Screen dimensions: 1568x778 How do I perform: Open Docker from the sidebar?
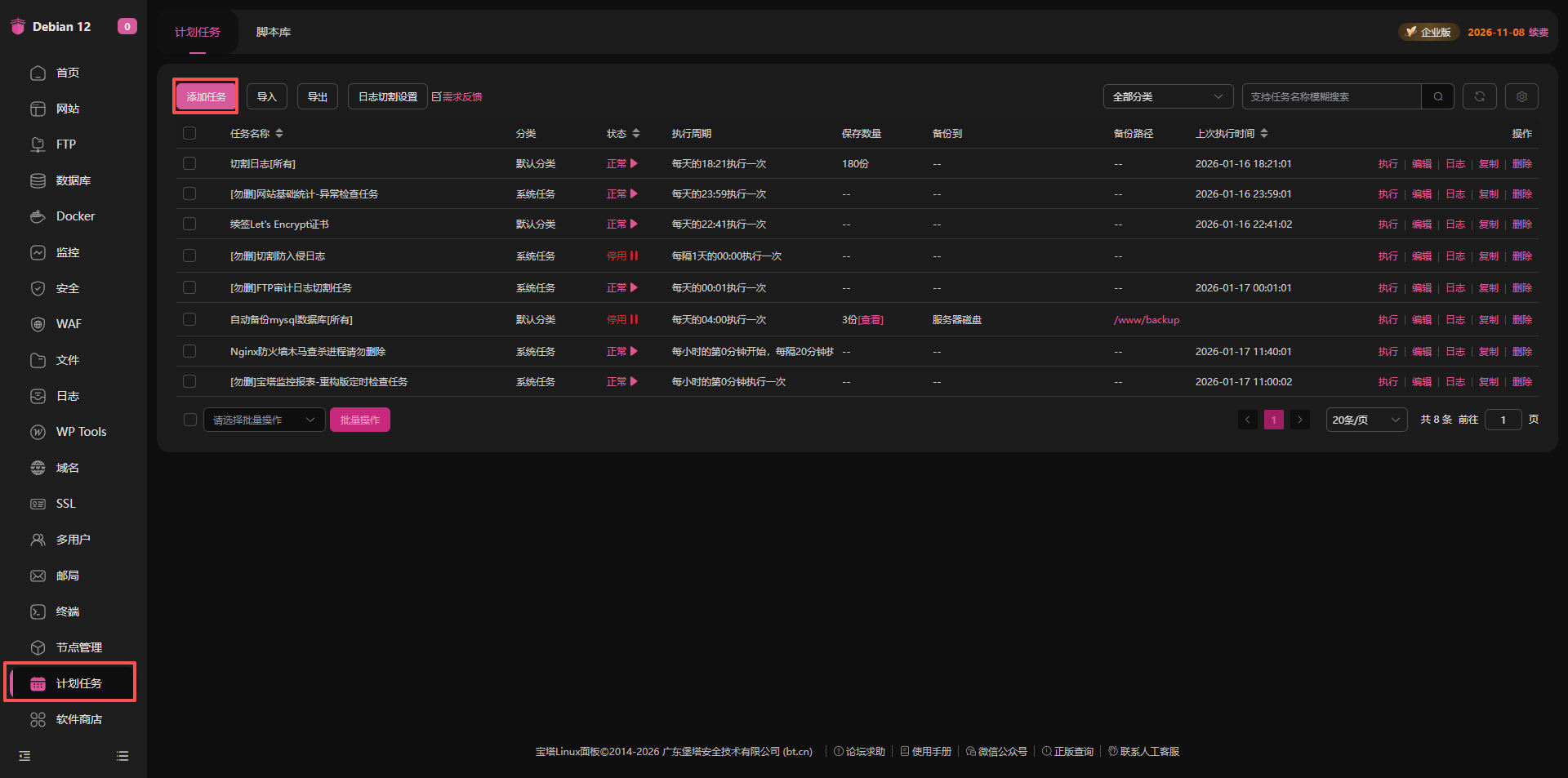(74, 216)
